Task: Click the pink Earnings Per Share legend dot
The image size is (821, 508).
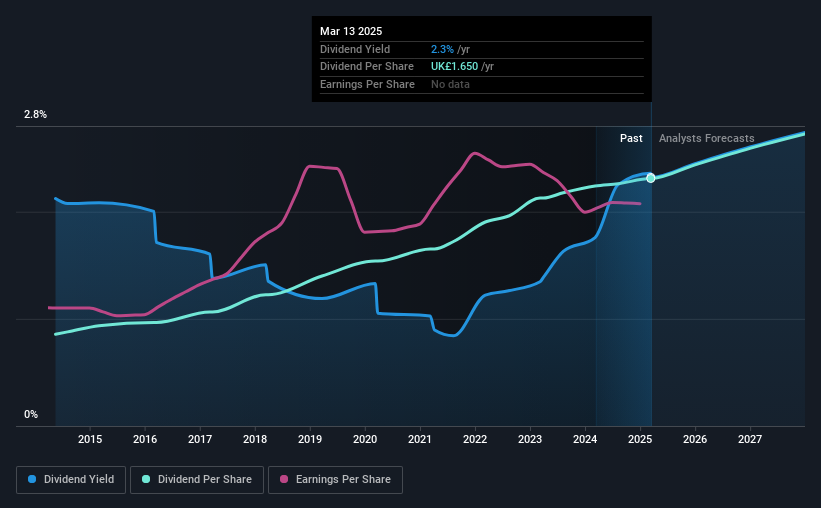Action: tap(284, 479)
